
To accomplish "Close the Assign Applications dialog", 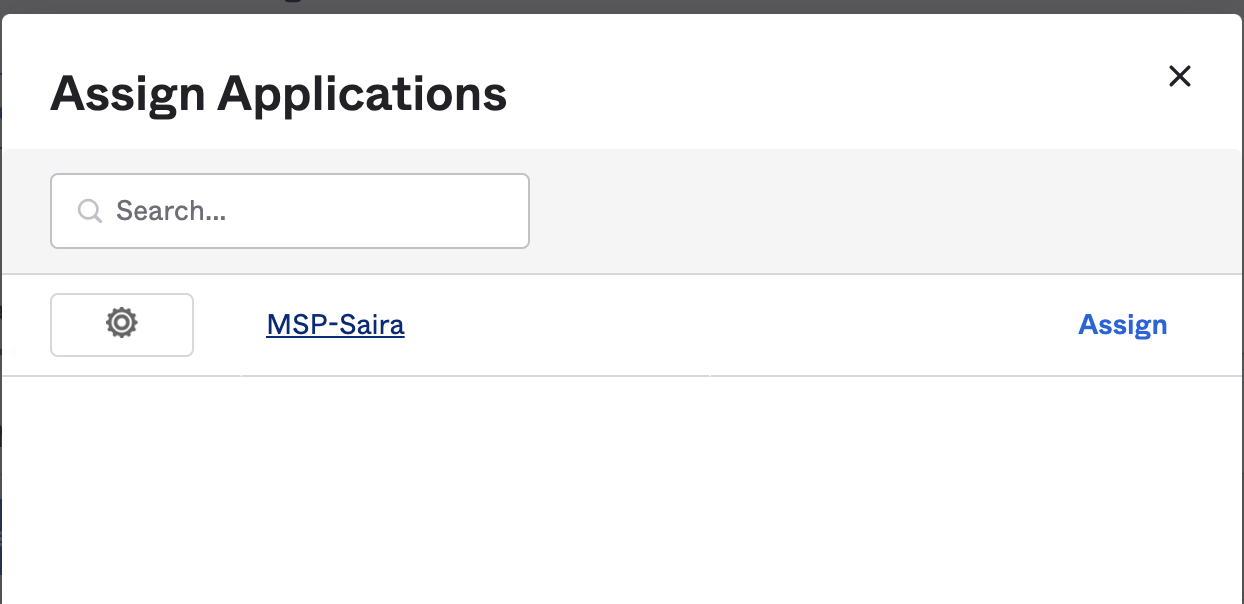I will tap(1180, 76).
